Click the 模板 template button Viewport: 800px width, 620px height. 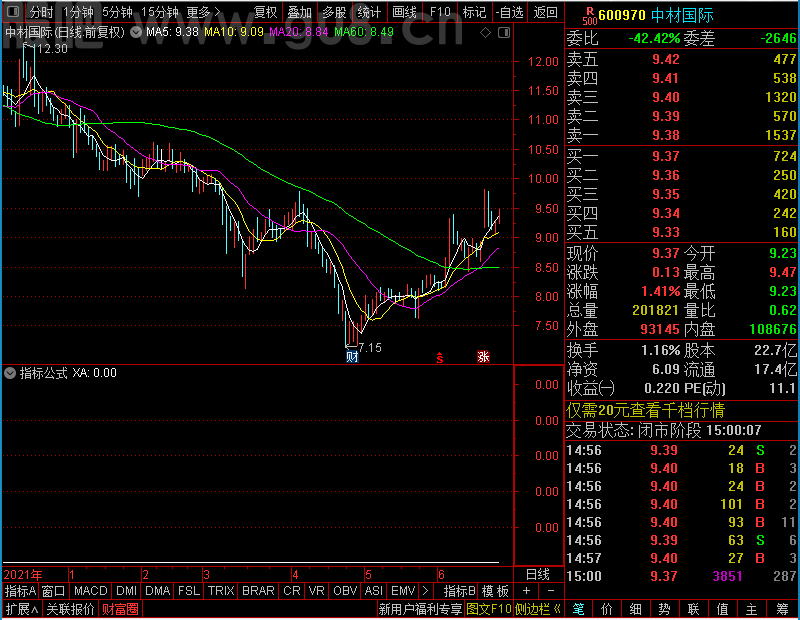[495, 591]
